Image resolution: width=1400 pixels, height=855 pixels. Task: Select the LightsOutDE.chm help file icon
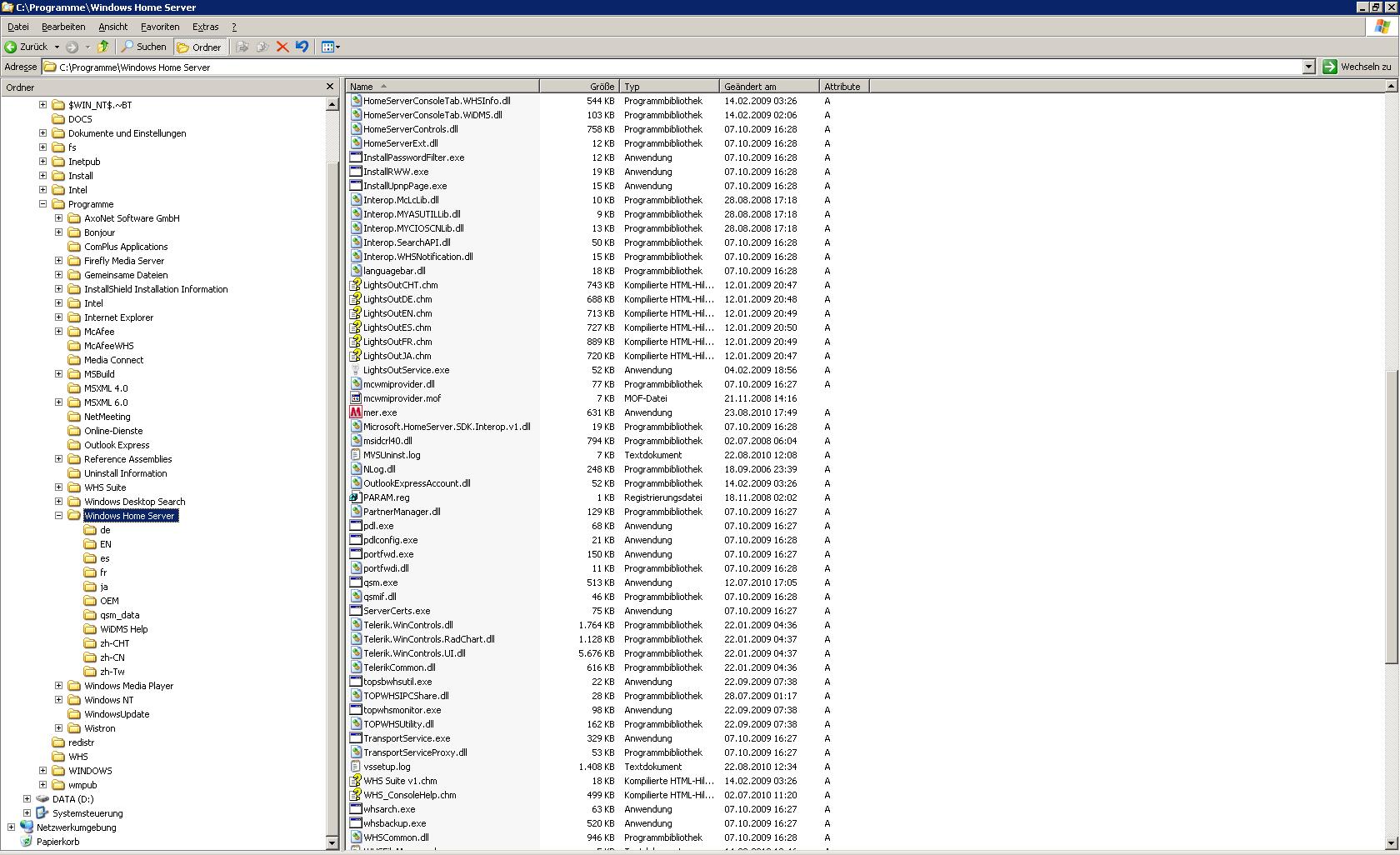tap(356, 299)
